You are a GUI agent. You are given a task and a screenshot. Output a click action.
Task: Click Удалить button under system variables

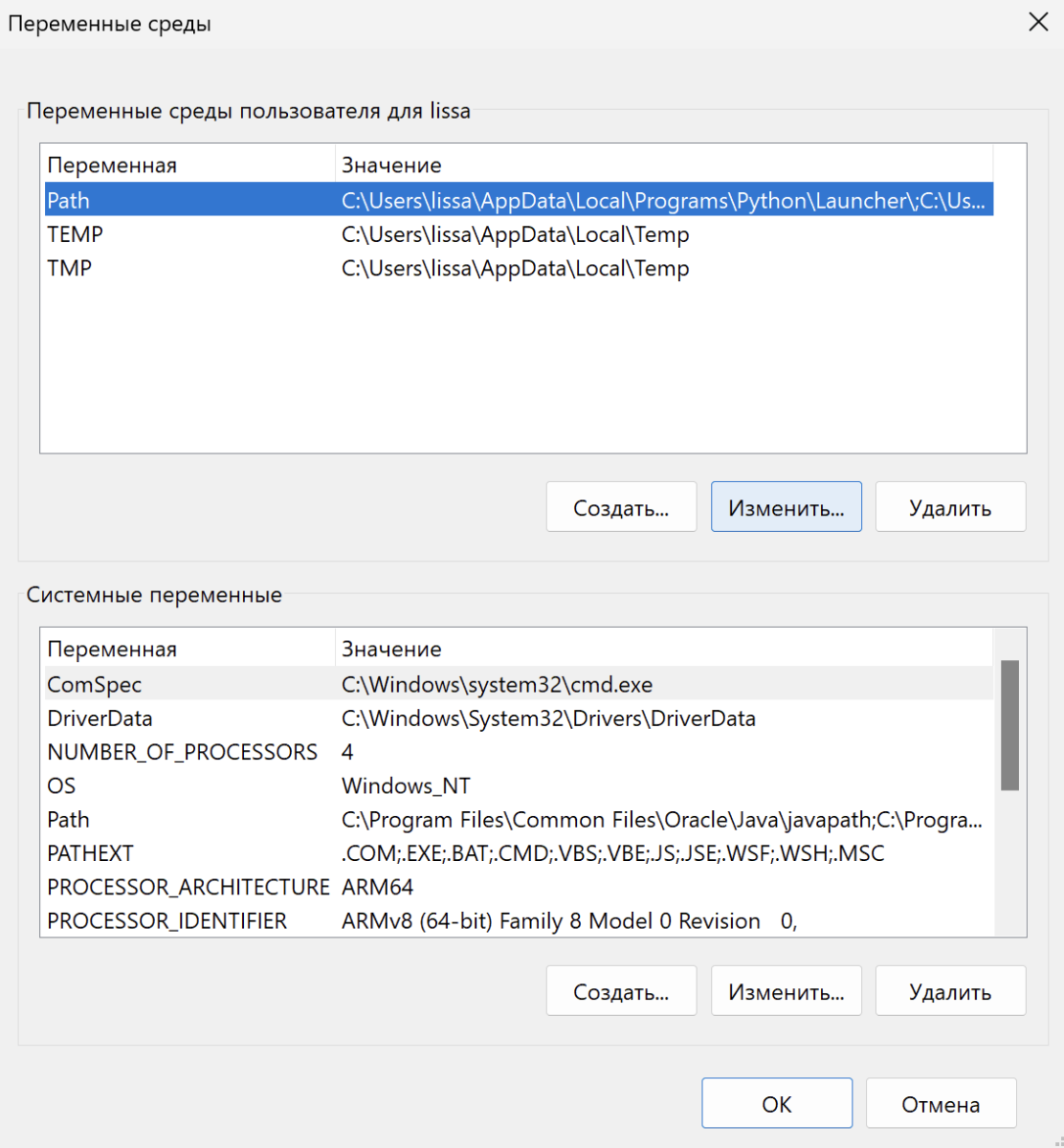[949, 991]
